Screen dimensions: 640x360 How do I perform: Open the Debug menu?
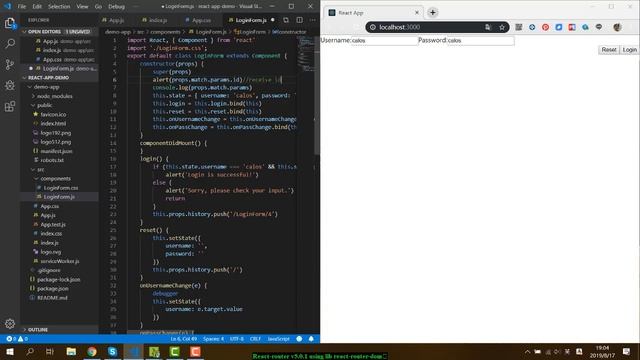(x=116, y=7)
